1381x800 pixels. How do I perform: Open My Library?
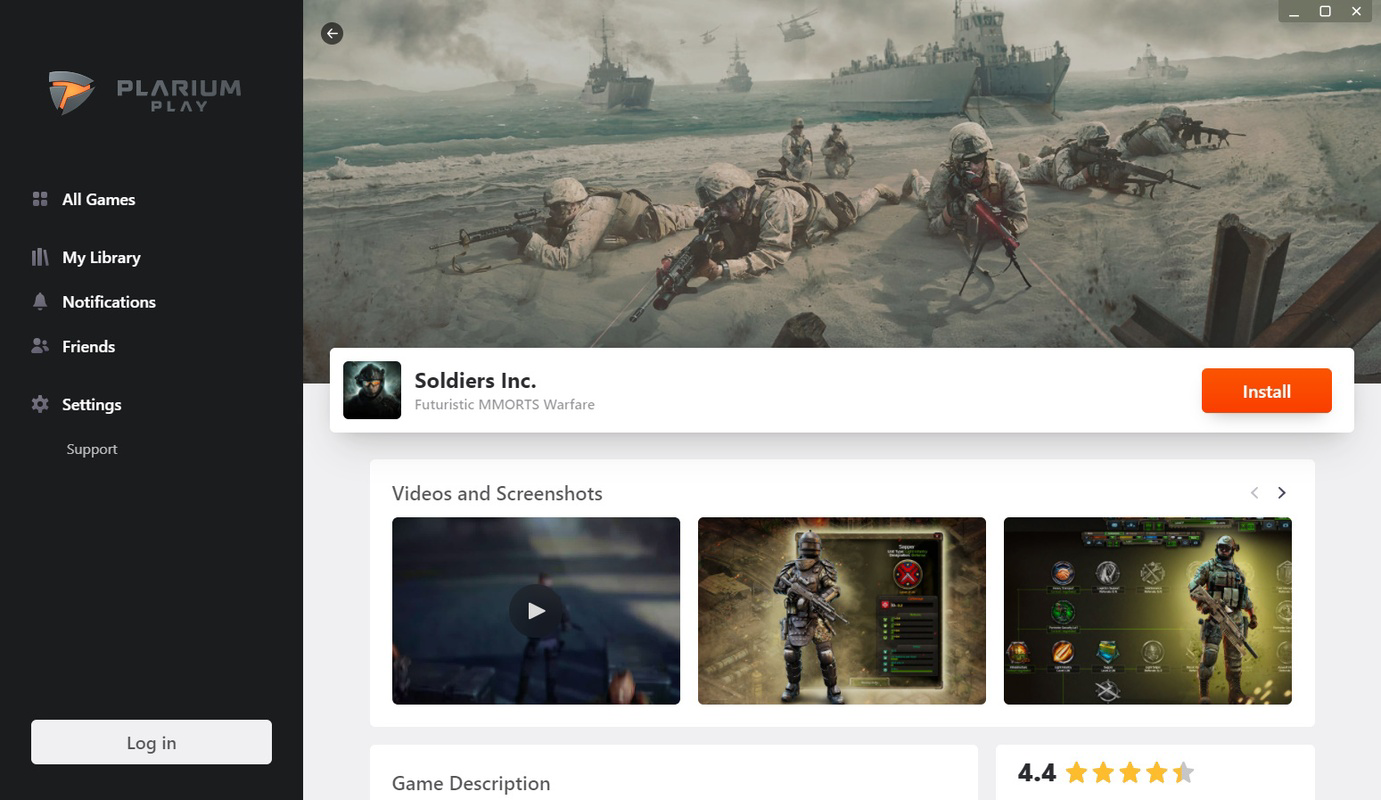(101, 257)
